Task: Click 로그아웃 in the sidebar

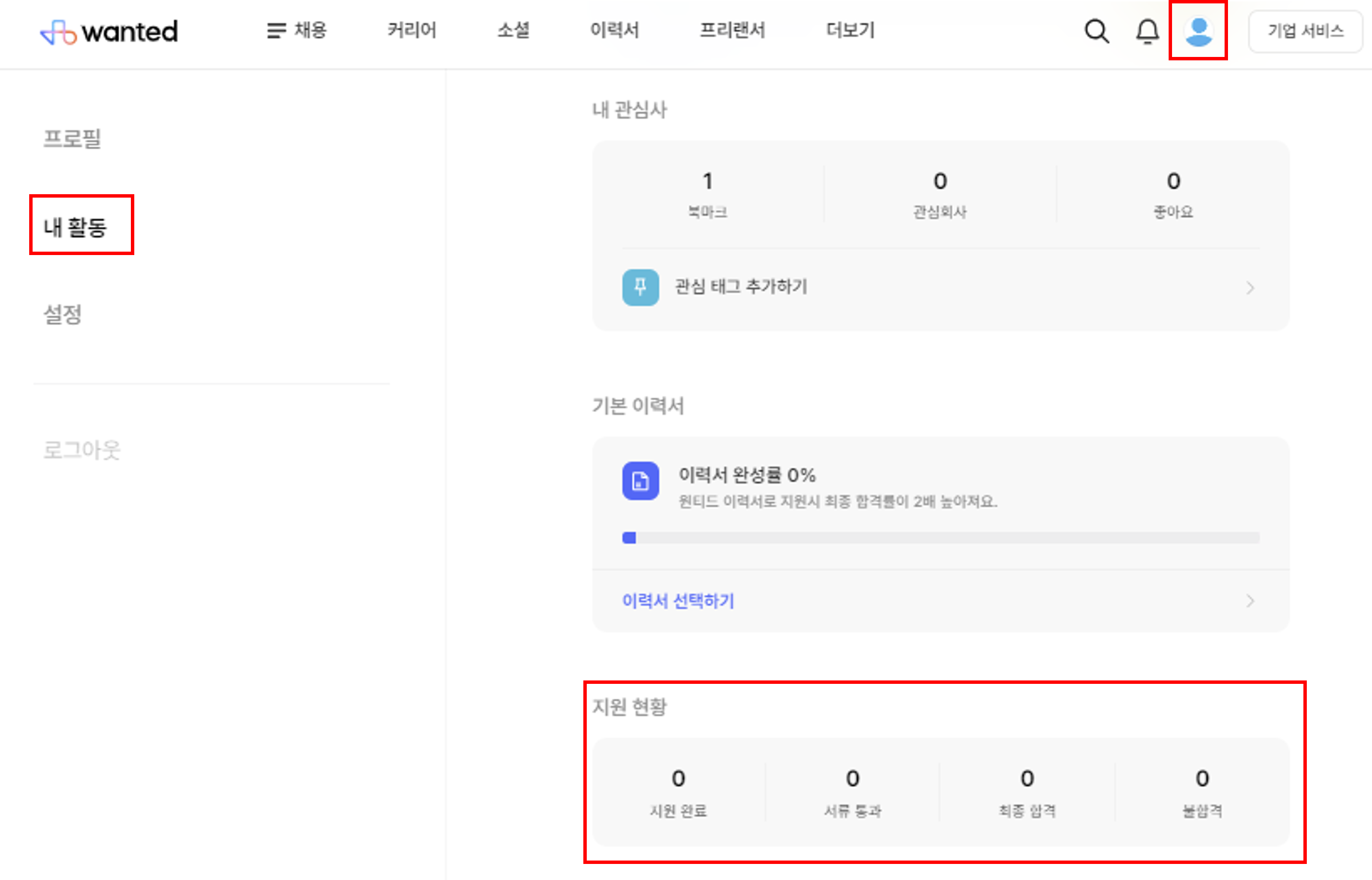Action: pyautogui.click(x=82, y=450)
